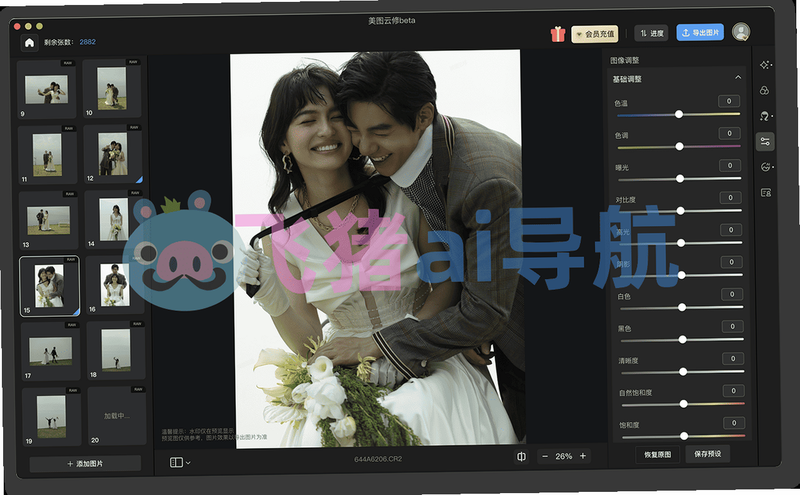Go to the home screen icon
Viewport: 800px width, 495px height.
click(30, 43)
